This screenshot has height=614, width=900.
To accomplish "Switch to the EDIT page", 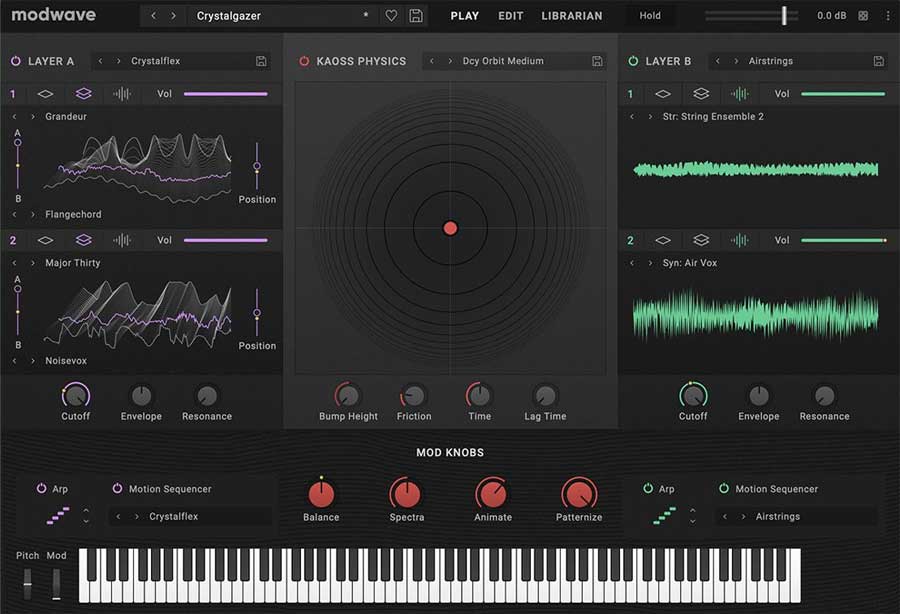I will pos(510,16).
